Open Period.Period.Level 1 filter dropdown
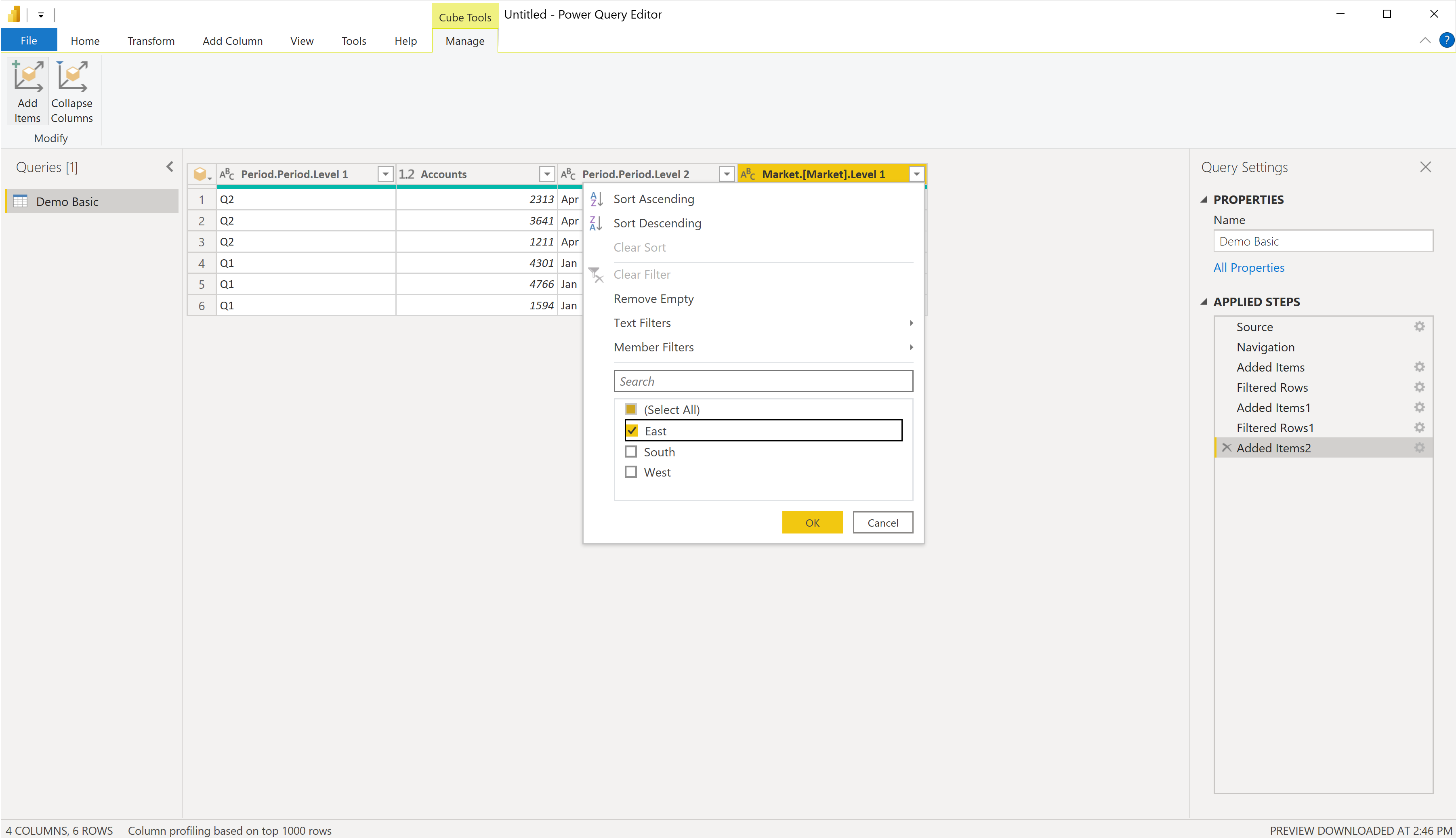The height and width of the screenshot is (838, 1456). 385,174
